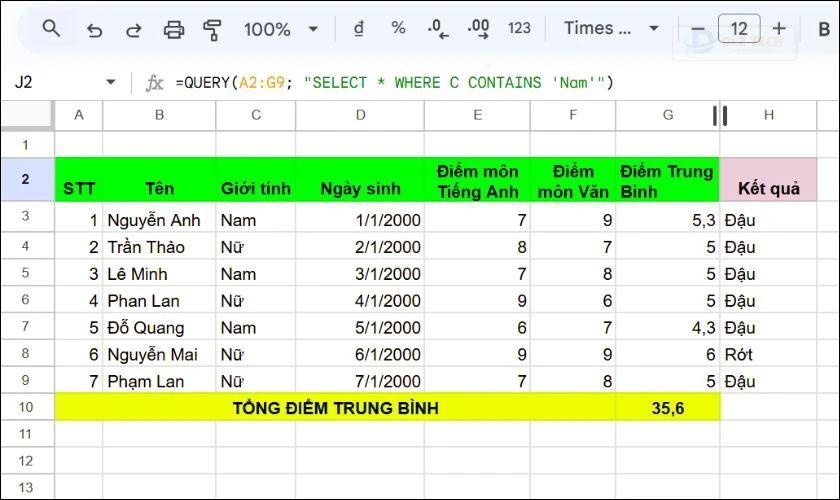Open the 123 more formats menu
840x500 pixels.
519,28
